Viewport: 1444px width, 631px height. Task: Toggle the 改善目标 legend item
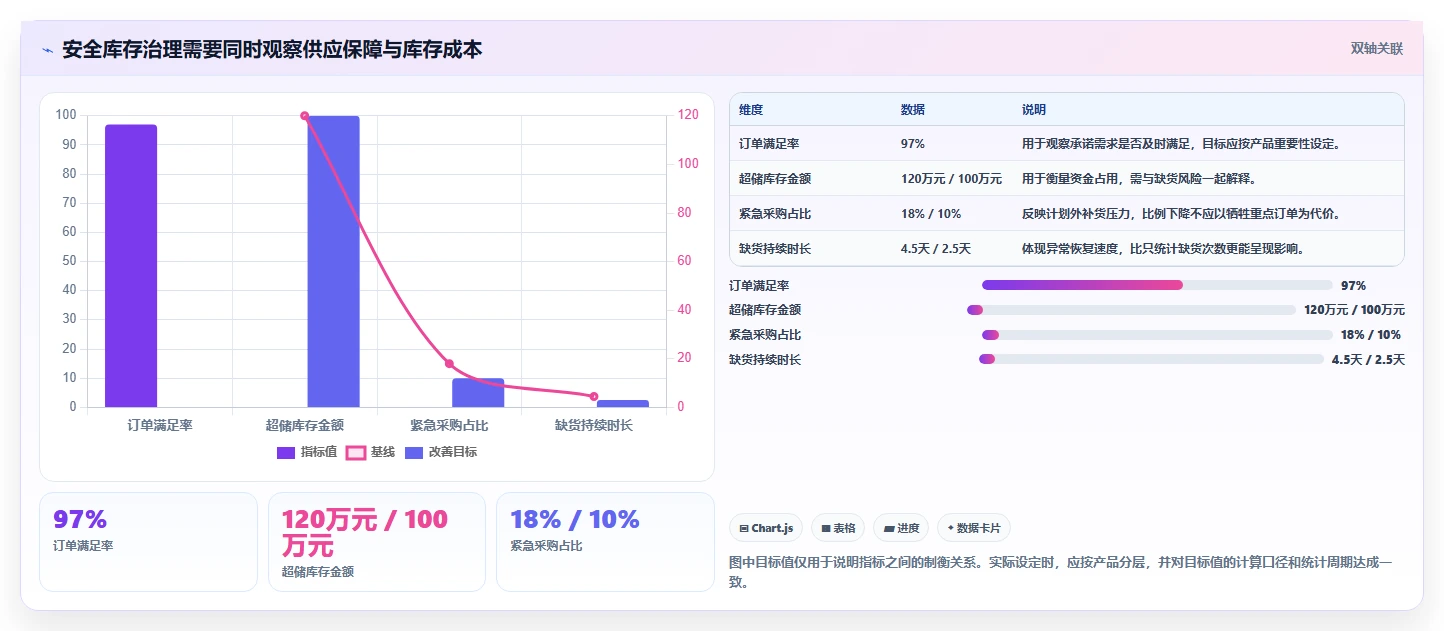(x=441, y=452)
